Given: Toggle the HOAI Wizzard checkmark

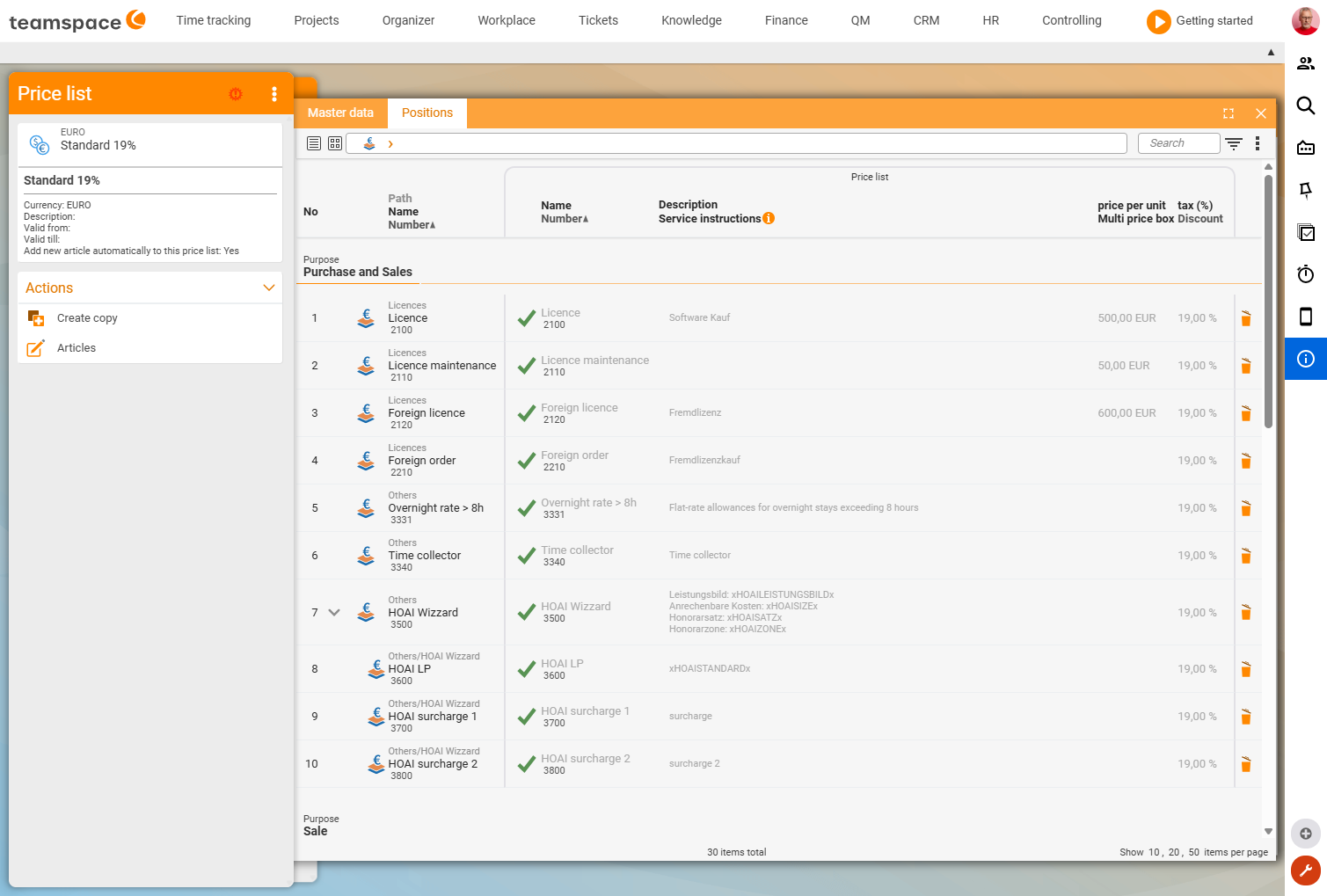Looking at the screenshot, I should coord(527,612).
